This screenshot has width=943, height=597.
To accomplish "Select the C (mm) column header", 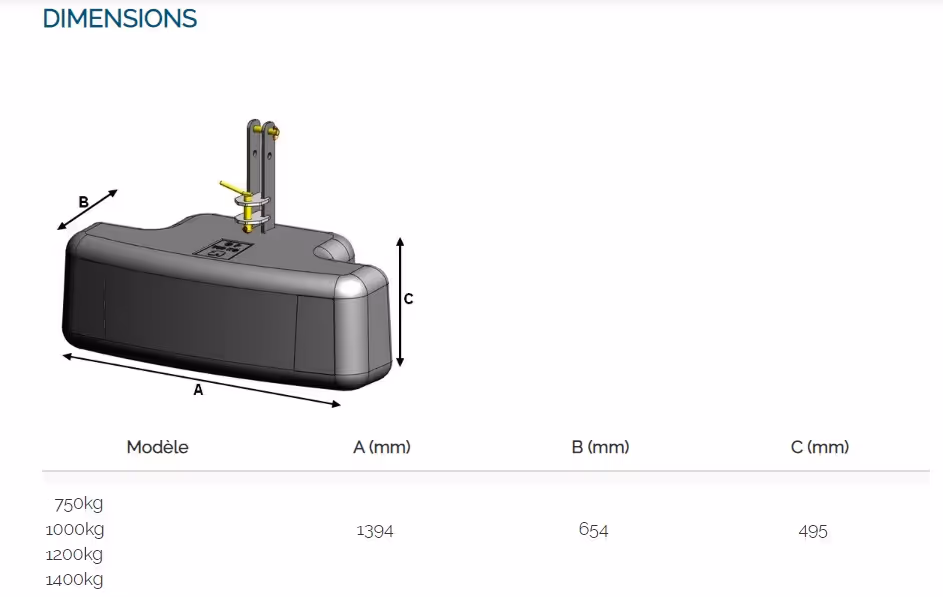I will [819, 447].
